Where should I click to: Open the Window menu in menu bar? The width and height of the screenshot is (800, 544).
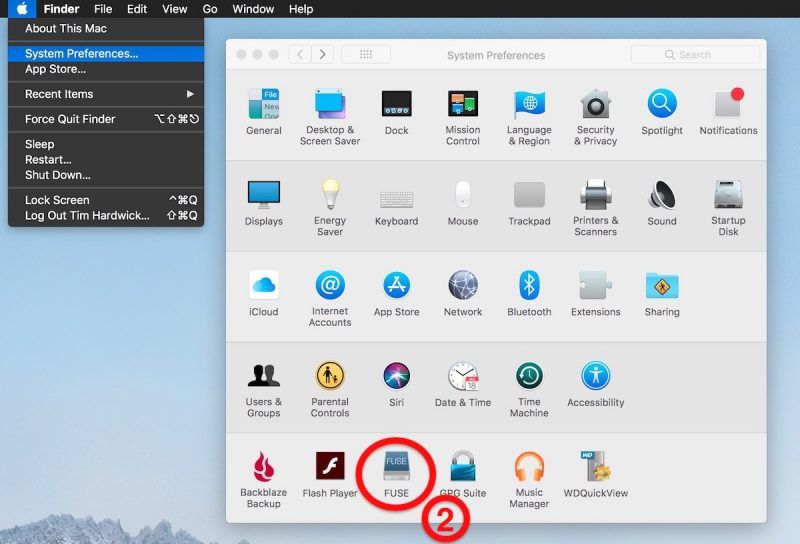[x=253, y=9]
